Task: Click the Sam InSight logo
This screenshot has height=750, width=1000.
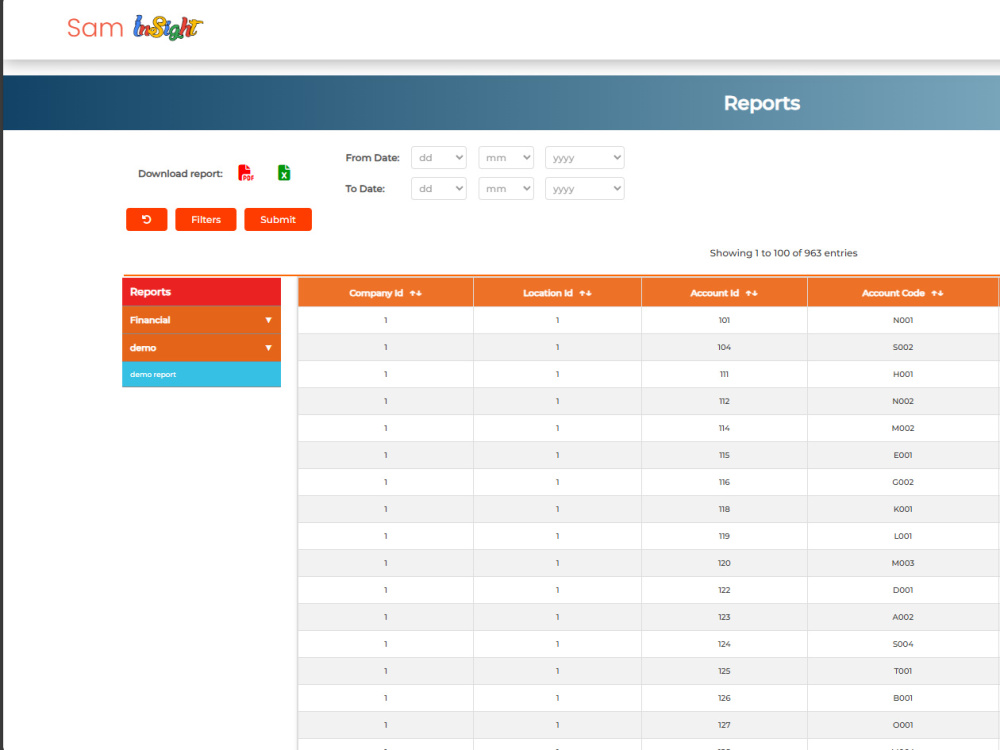Action: 135,27
